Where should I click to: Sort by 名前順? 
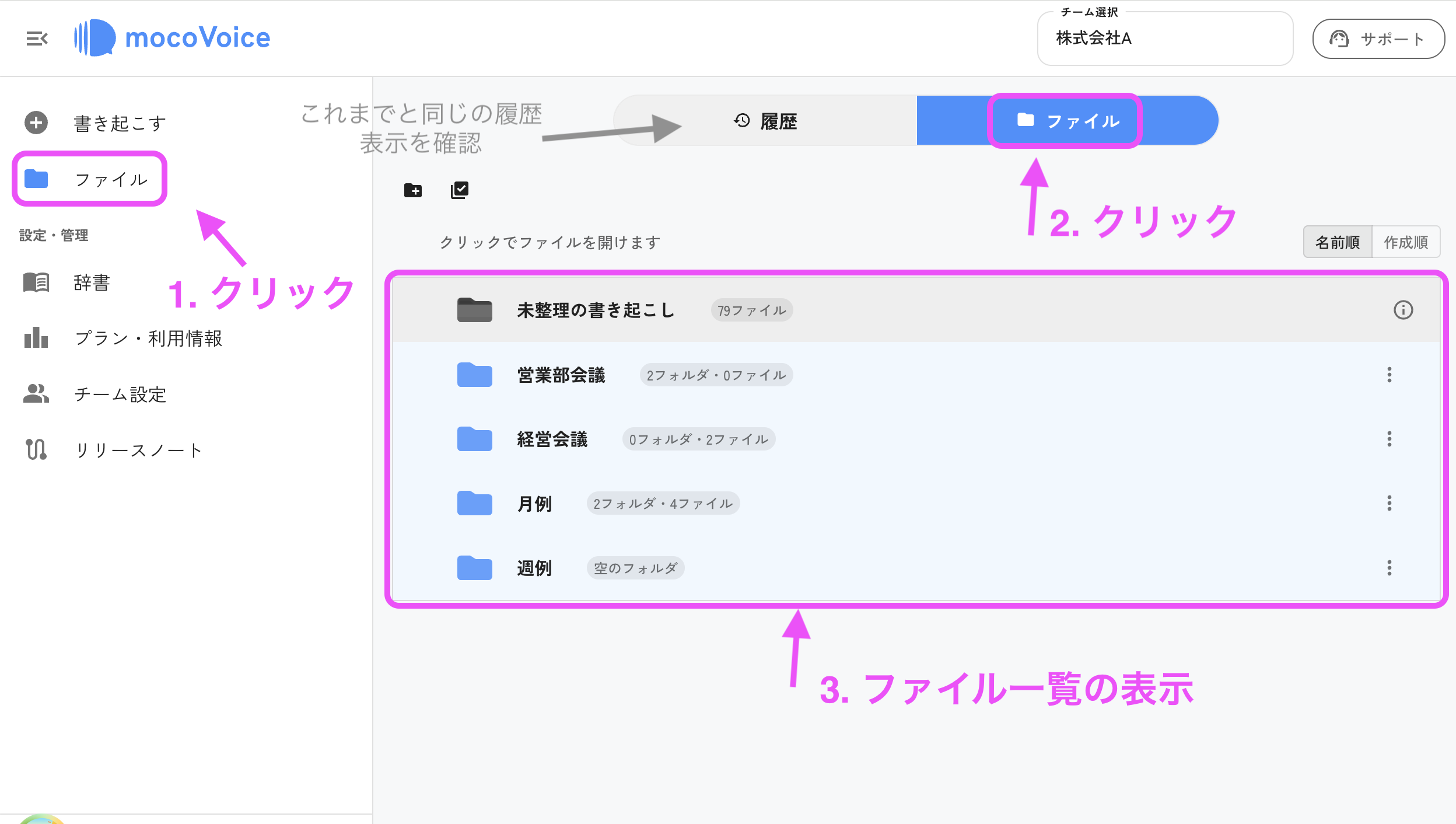click(x=1338, y=242)
